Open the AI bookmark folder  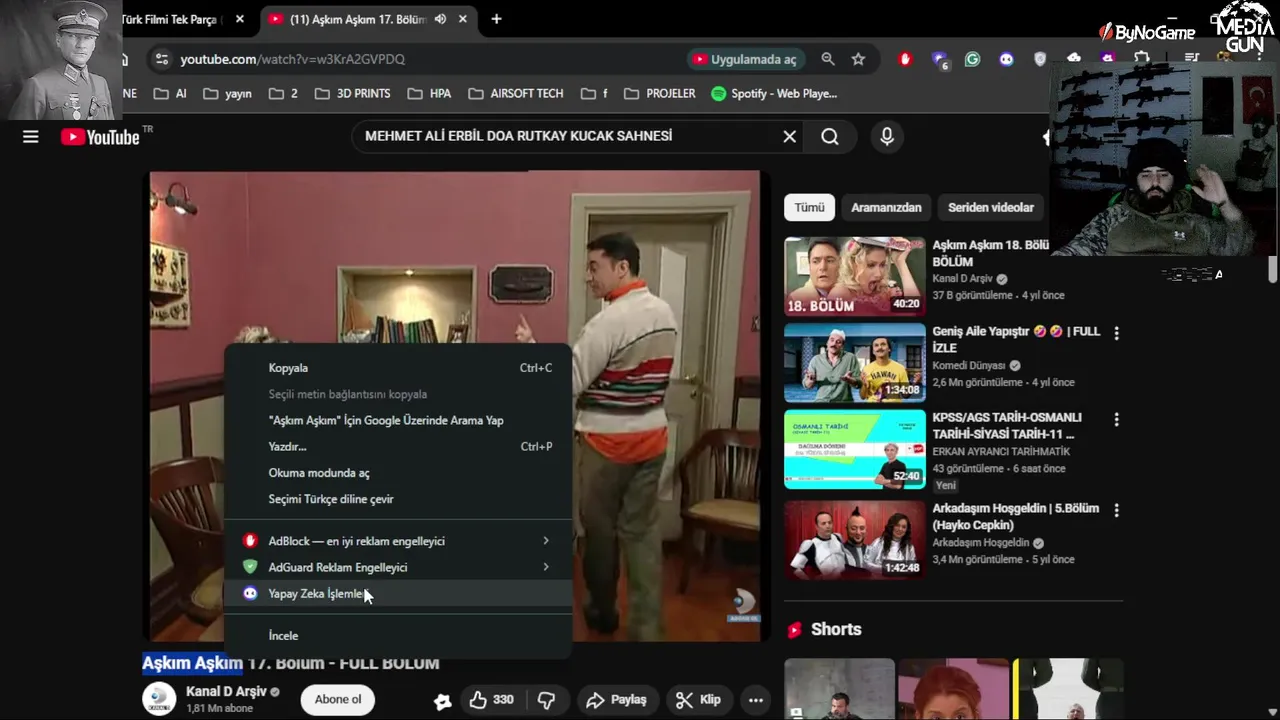click(x=170, y=93)
